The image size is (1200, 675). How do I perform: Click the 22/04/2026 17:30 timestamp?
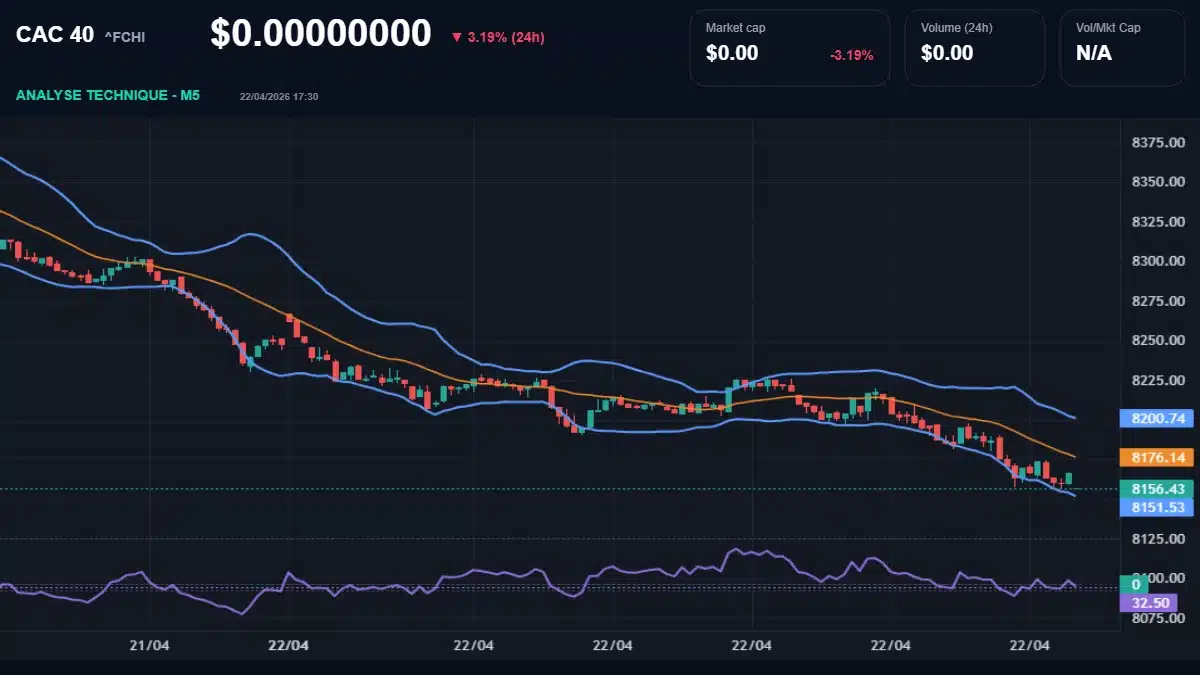[x=279, y=97]
